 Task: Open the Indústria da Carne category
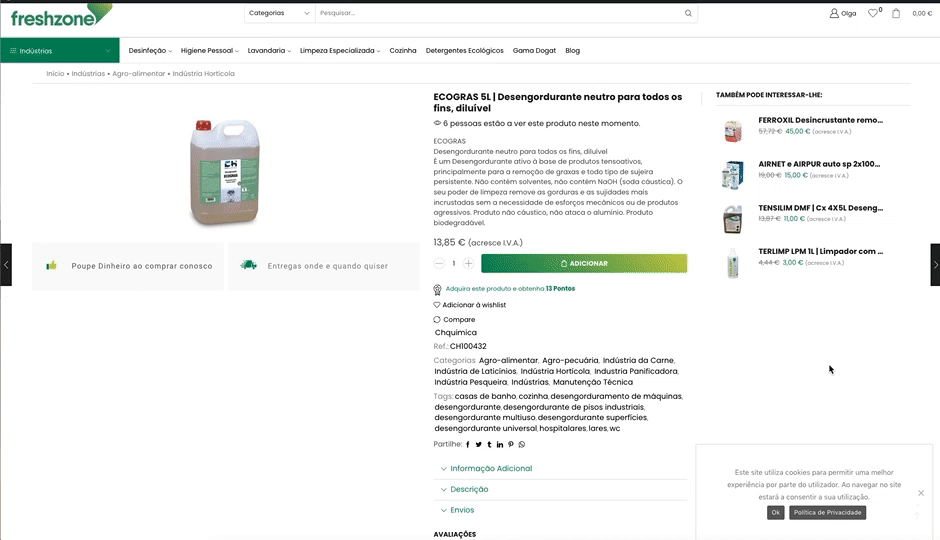638,360
